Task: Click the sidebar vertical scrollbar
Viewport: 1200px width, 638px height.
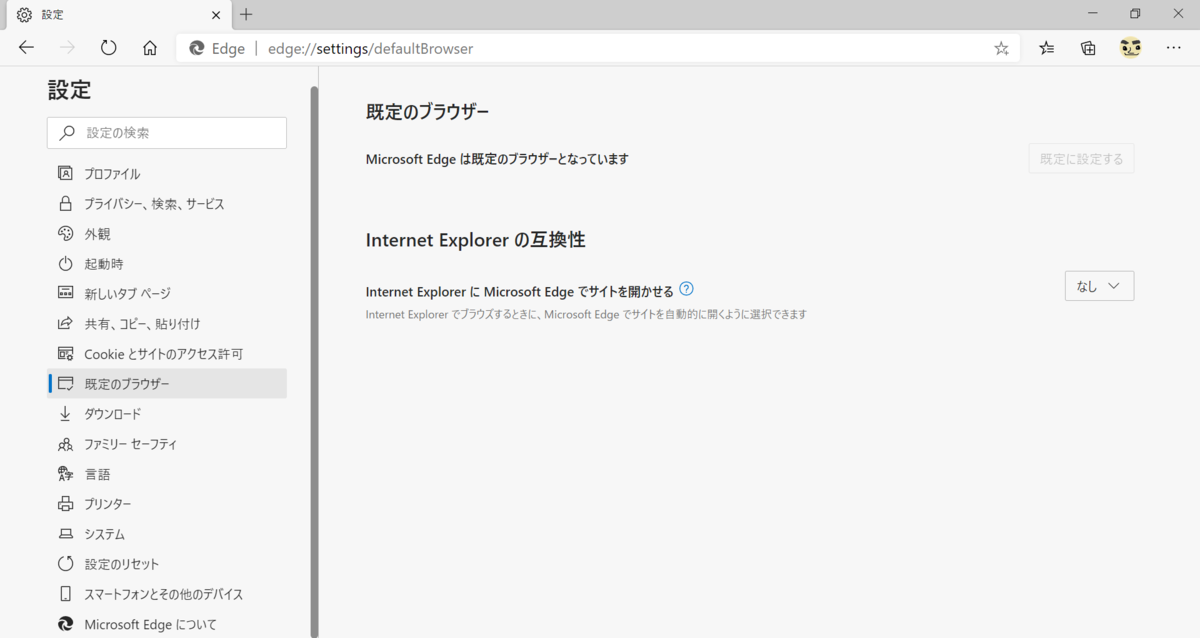Action: click(x=314, y=360)
